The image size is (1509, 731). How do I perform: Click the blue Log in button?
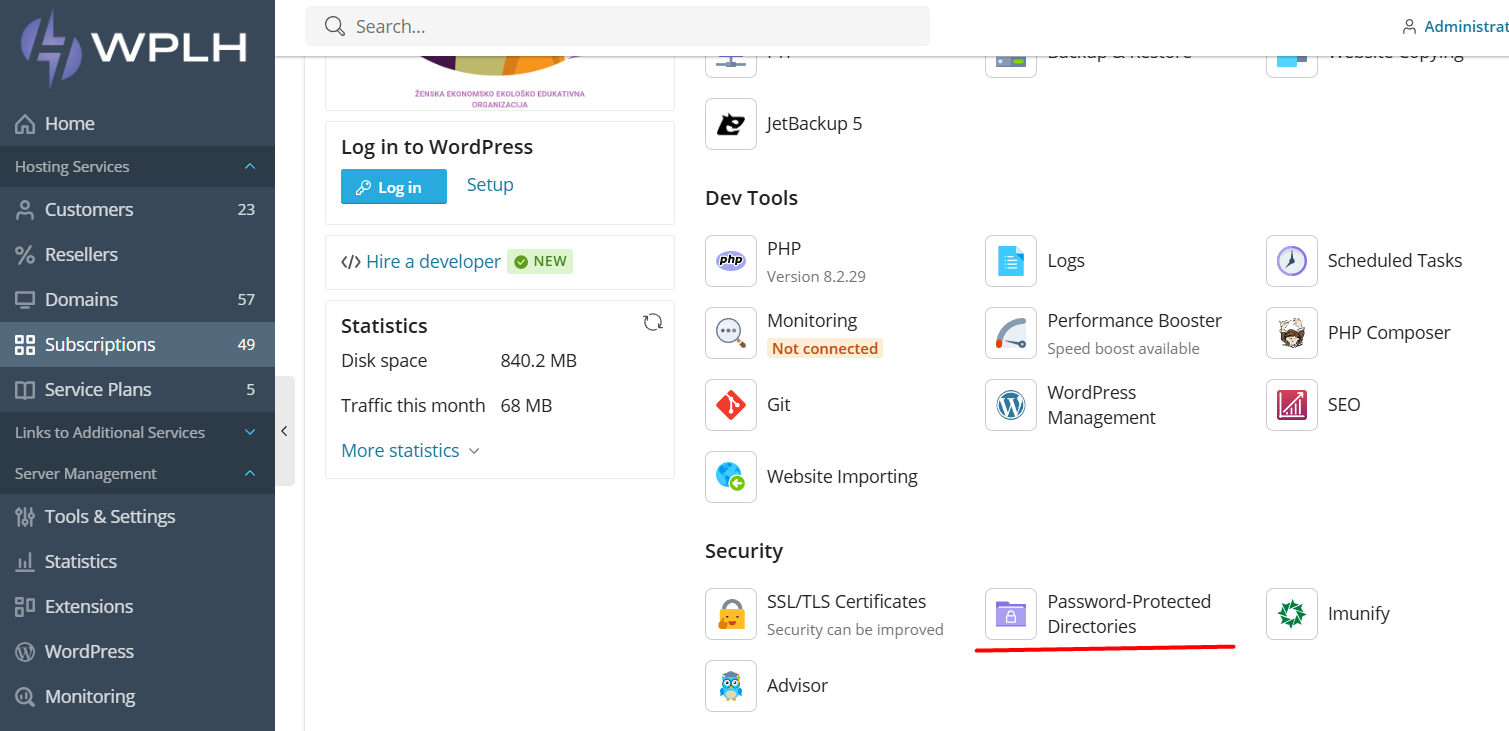394,187
